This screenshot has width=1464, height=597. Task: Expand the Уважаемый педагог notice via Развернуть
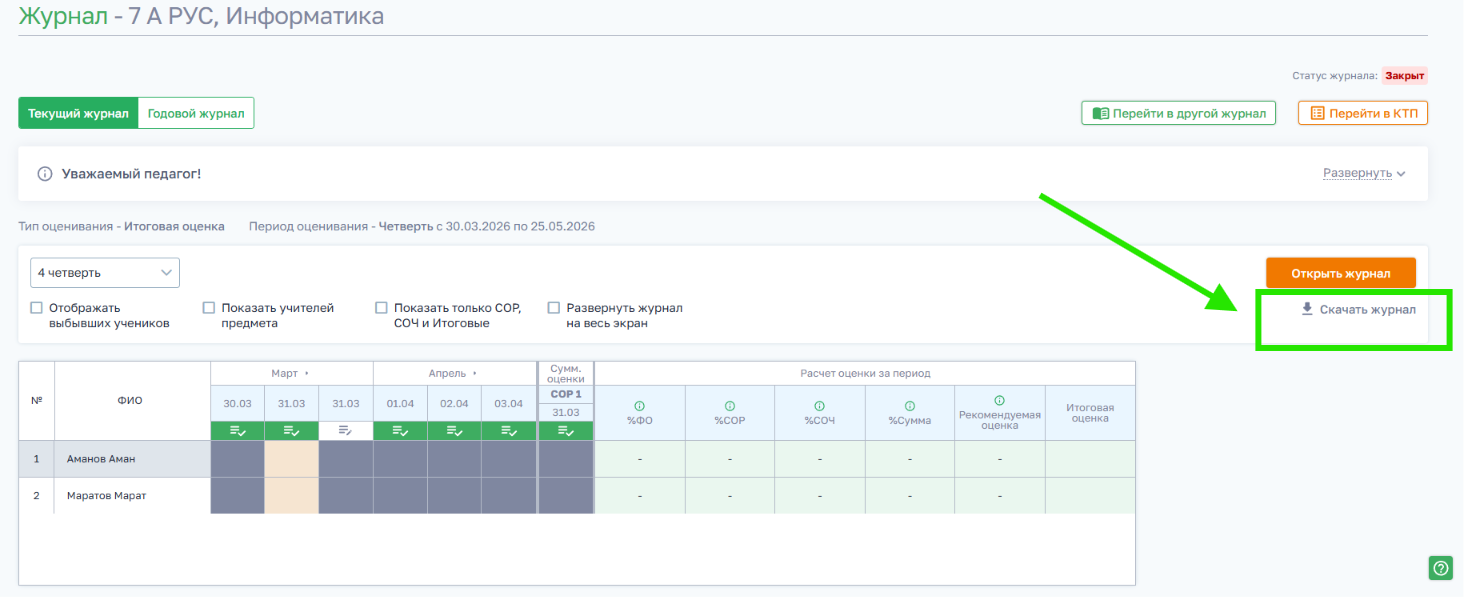click(x=1364, y=173)
